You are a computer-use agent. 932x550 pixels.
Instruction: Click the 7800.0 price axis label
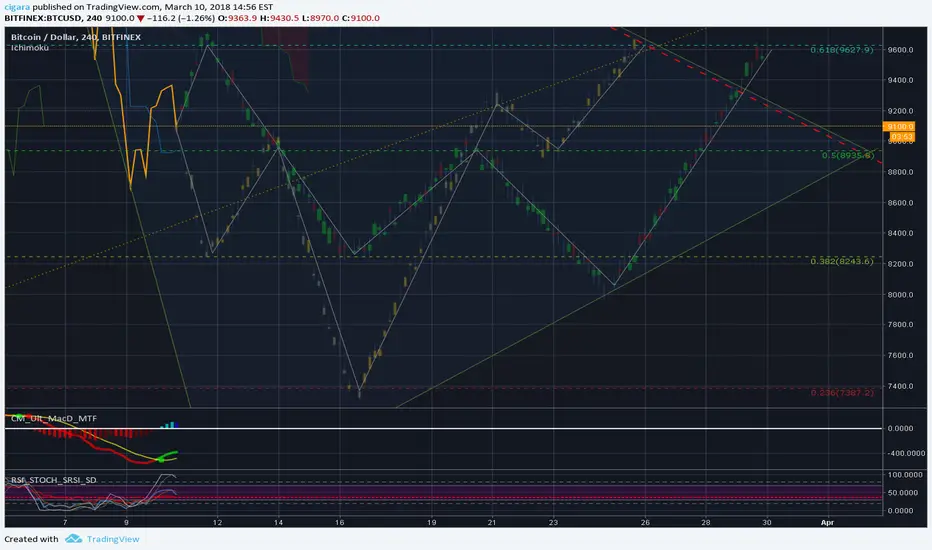click(900, 325)
